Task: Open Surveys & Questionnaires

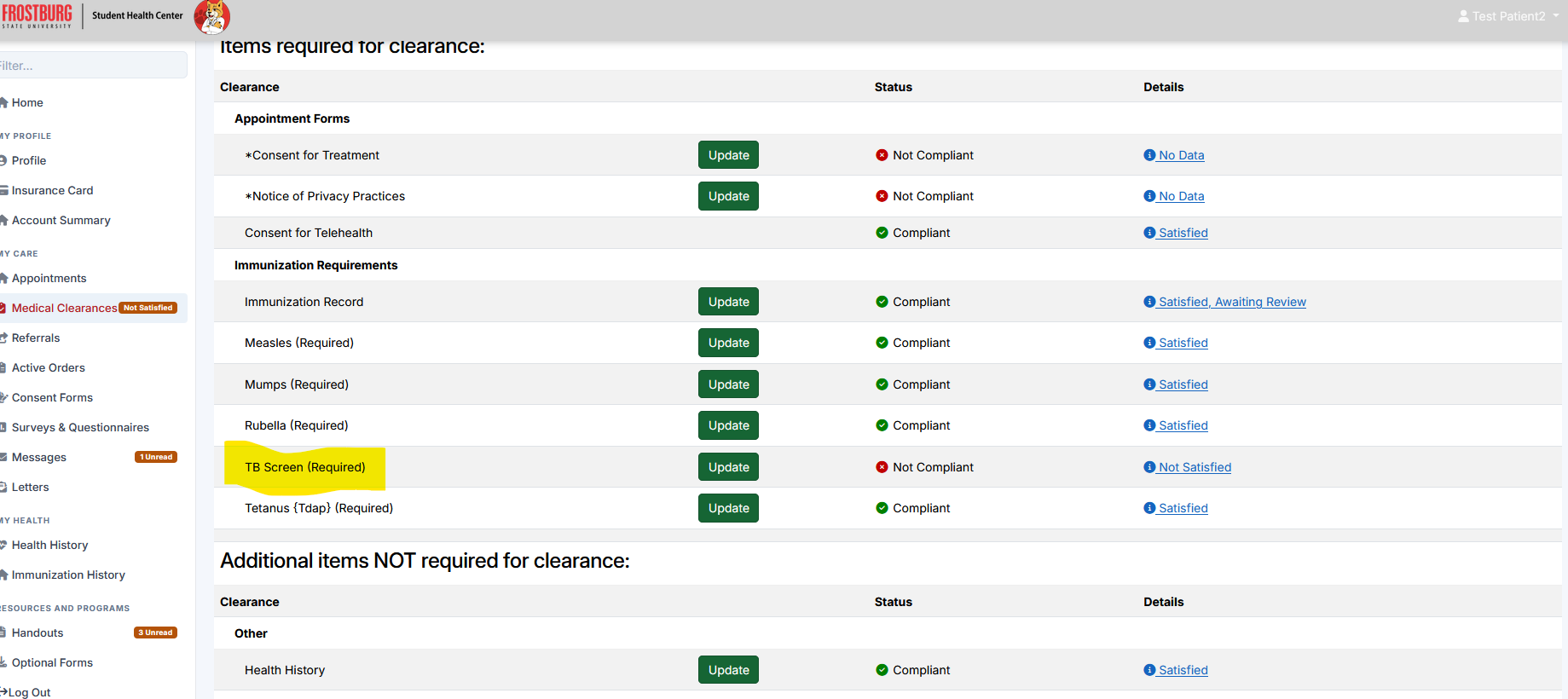Action: [x=80, y=427]
